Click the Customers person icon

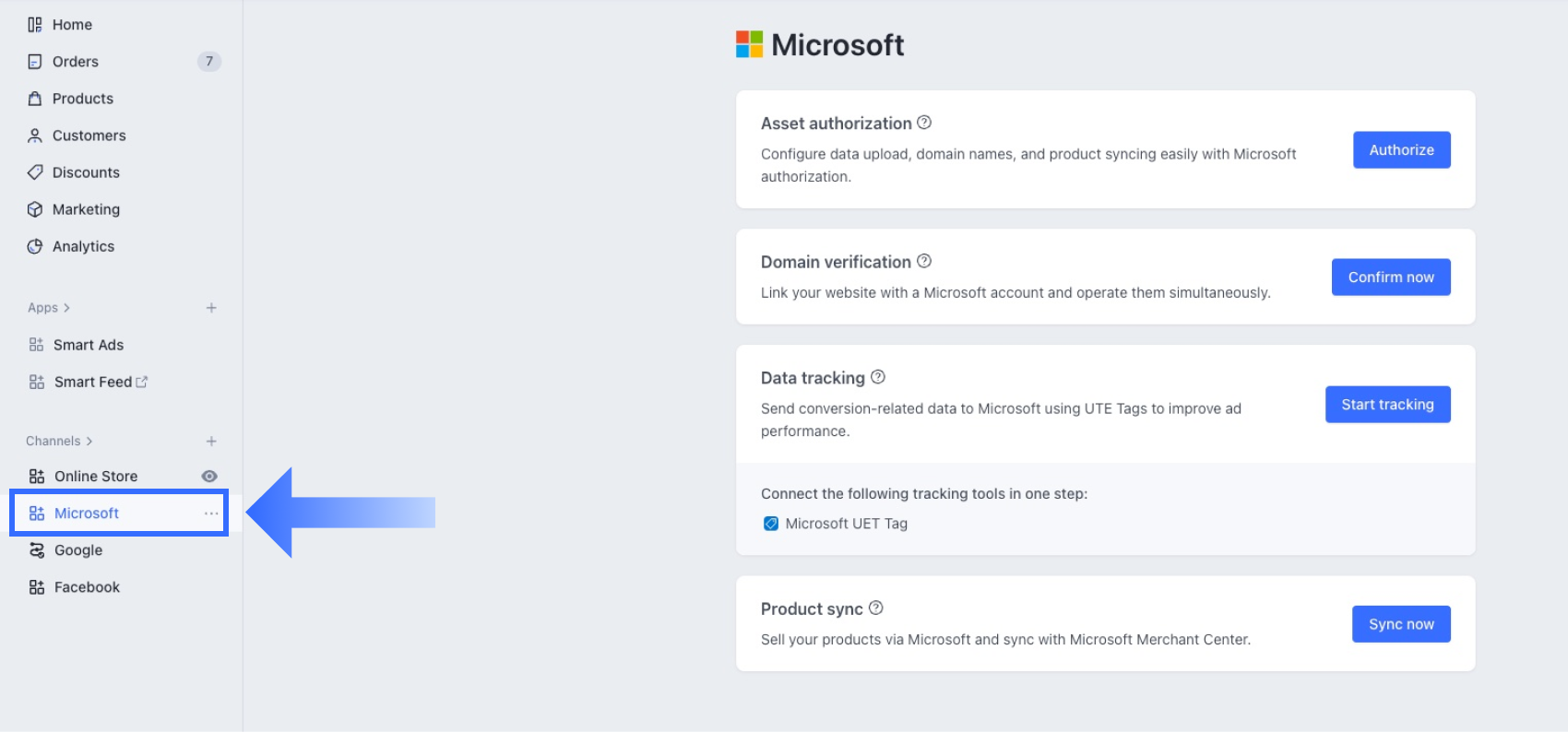35,136
